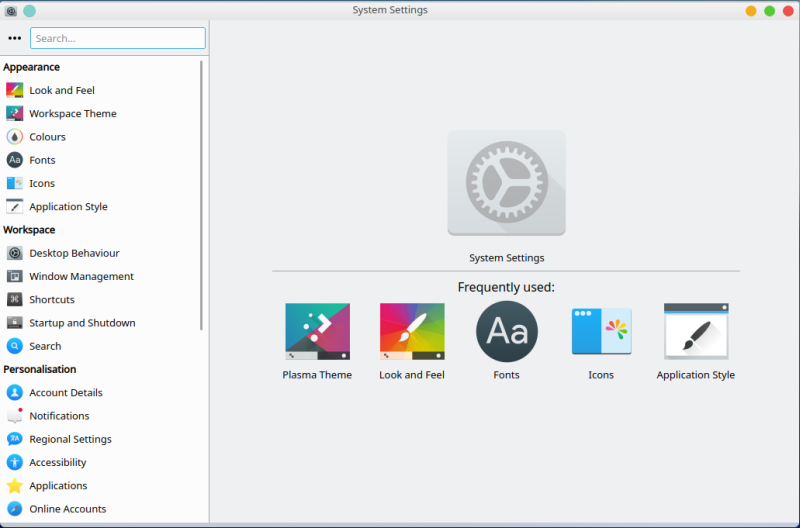Click the Notifications bell icon in sidebar

coord(15,416)
